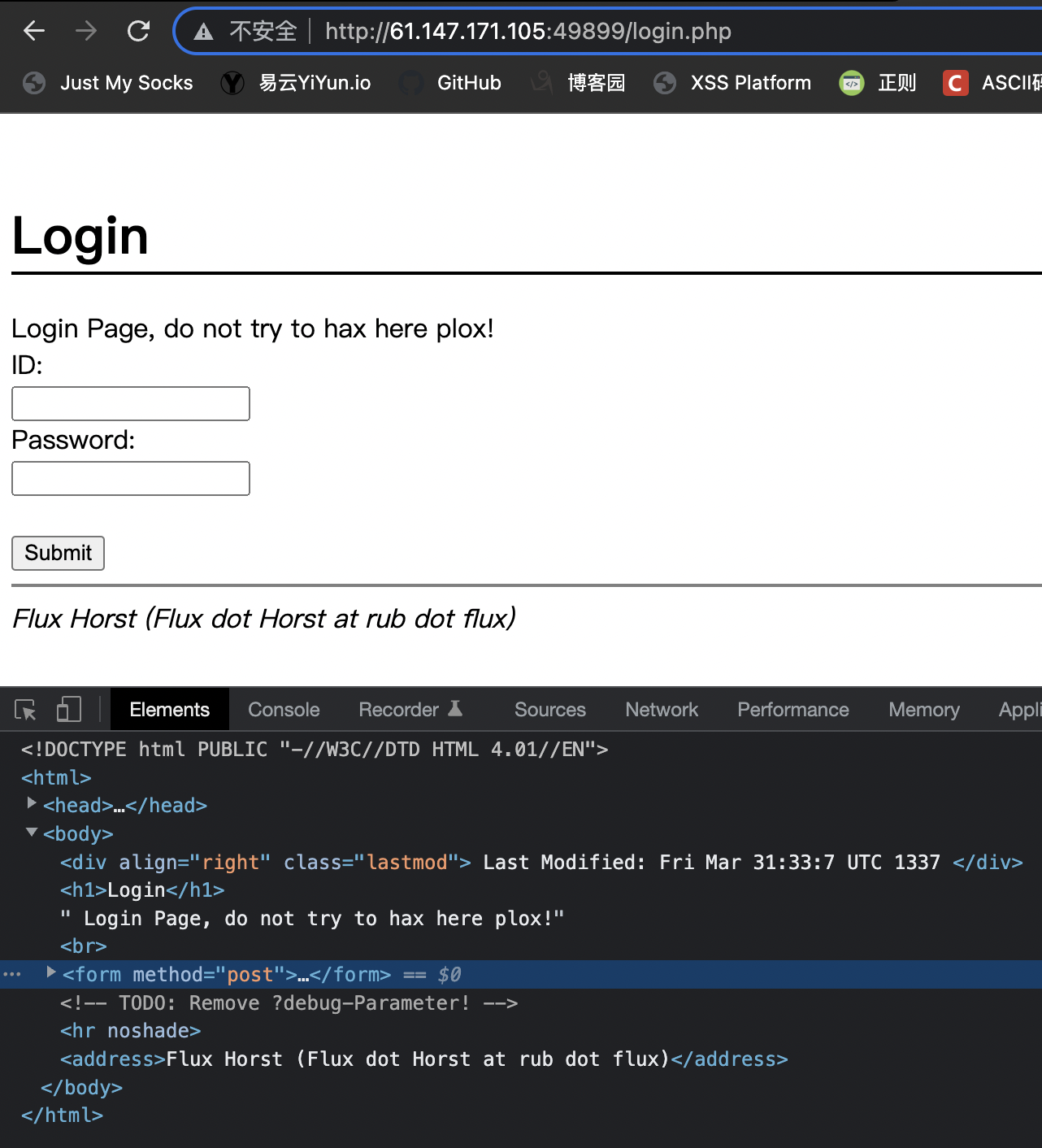Viewport: 1042px width, 1148px height.
Task: Activate the DevTools element inspector picker
Action: click(25, 710)
